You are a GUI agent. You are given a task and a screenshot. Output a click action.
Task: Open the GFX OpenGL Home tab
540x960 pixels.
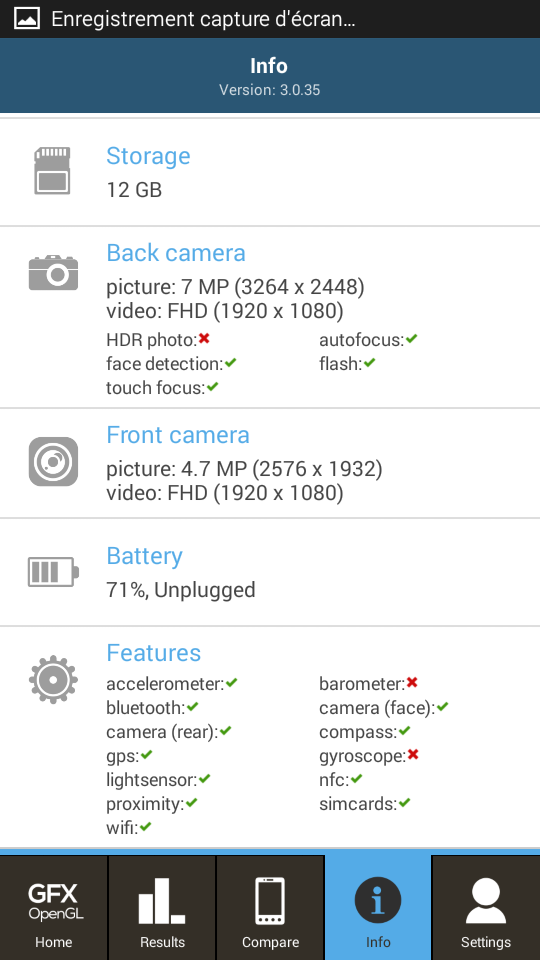tap(54, 907)
